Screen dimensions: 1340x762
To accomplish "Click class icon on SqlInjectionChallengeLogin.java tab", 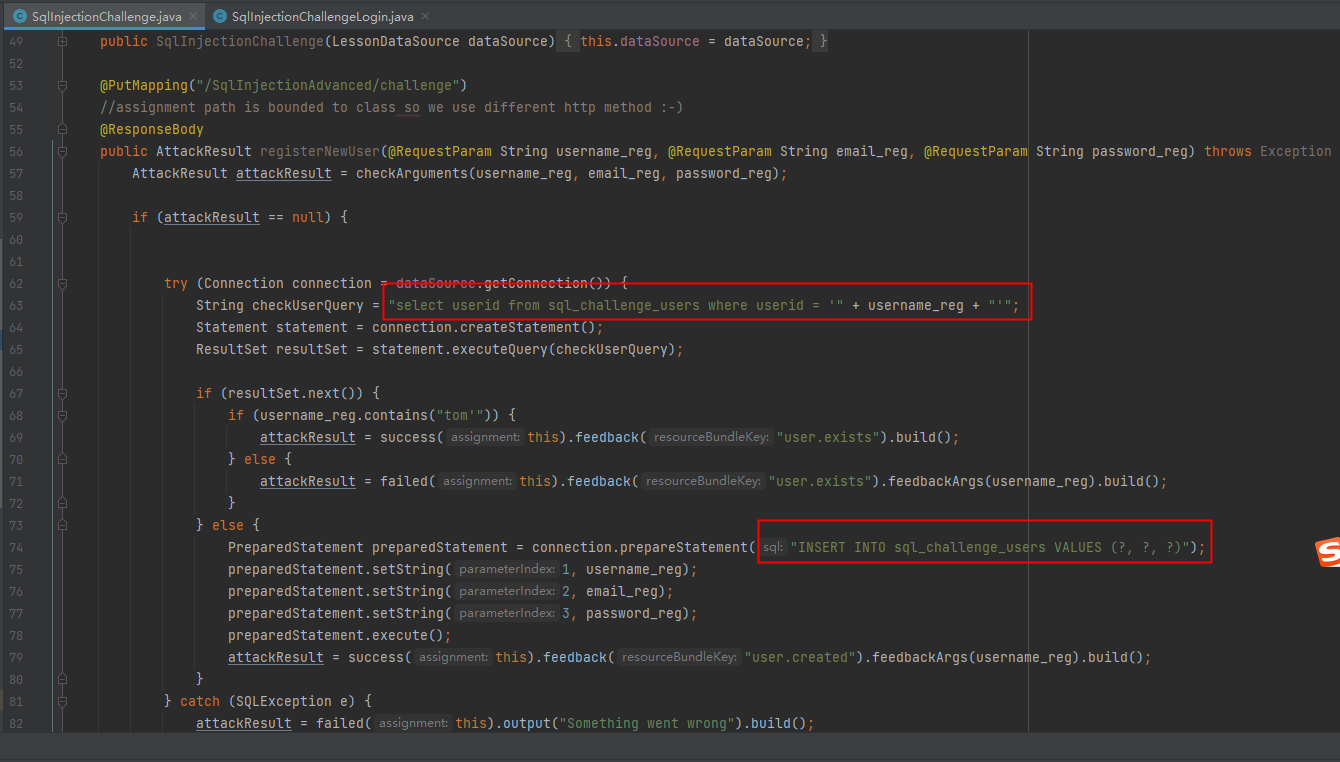I will [x=218, y=17].
